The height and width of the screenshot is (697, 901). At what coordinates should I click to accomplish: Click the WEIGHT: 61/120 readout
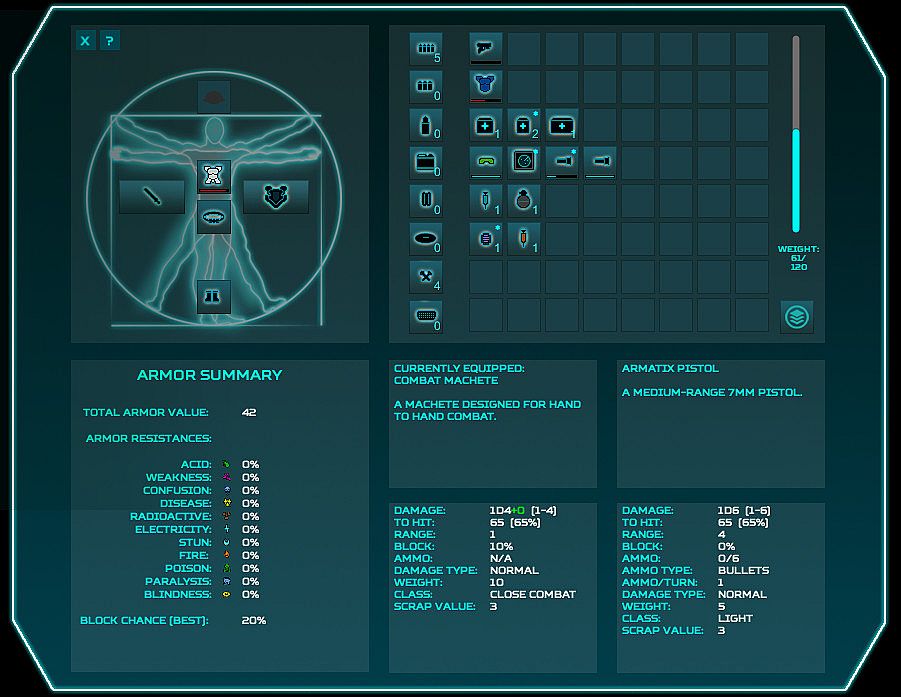click(798, 258)
